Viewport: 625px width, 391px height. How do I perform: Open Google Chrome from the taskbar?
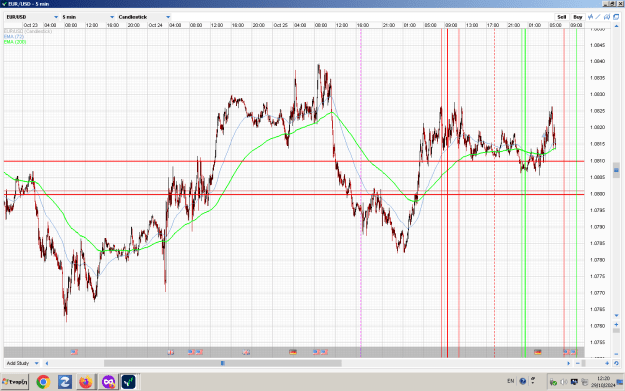[43, 382]
